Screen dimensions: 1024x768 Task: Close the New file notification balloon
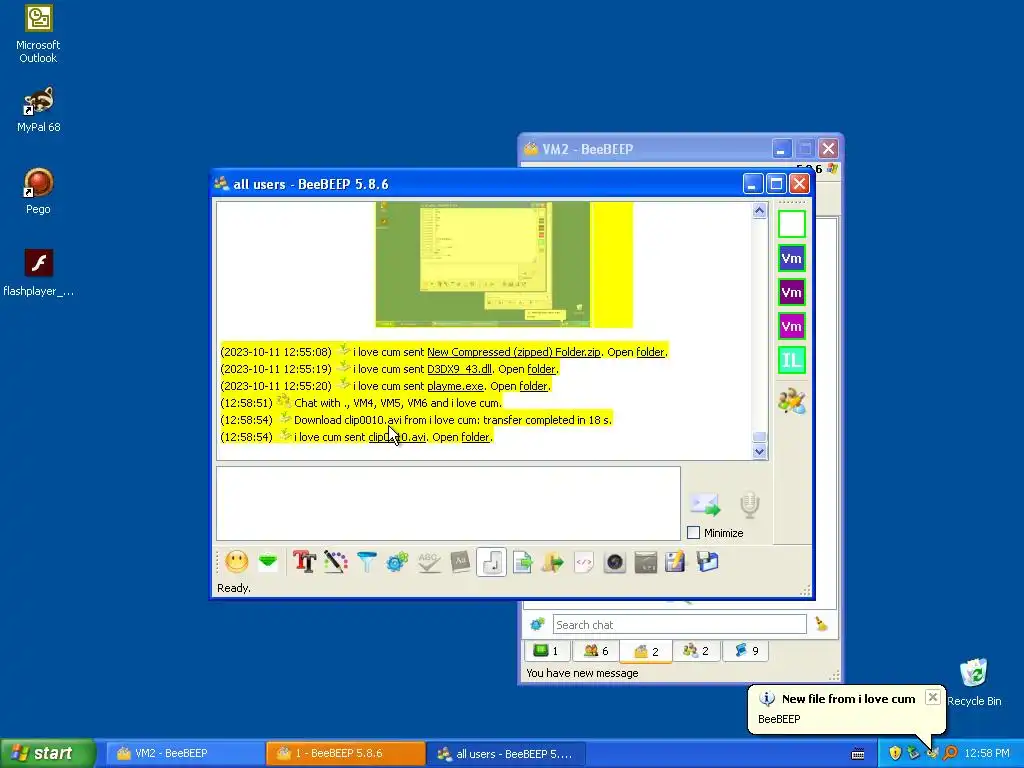pyautogui.click(x=933, y=697)
